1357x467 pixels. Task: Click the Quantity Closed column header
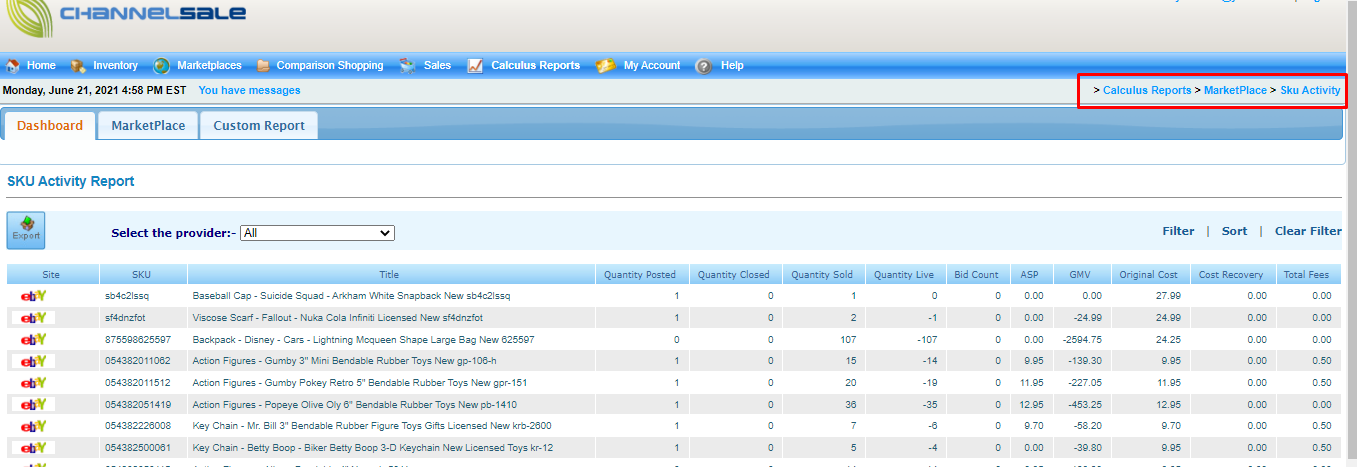pyautogui.click(x=734, y=275)
